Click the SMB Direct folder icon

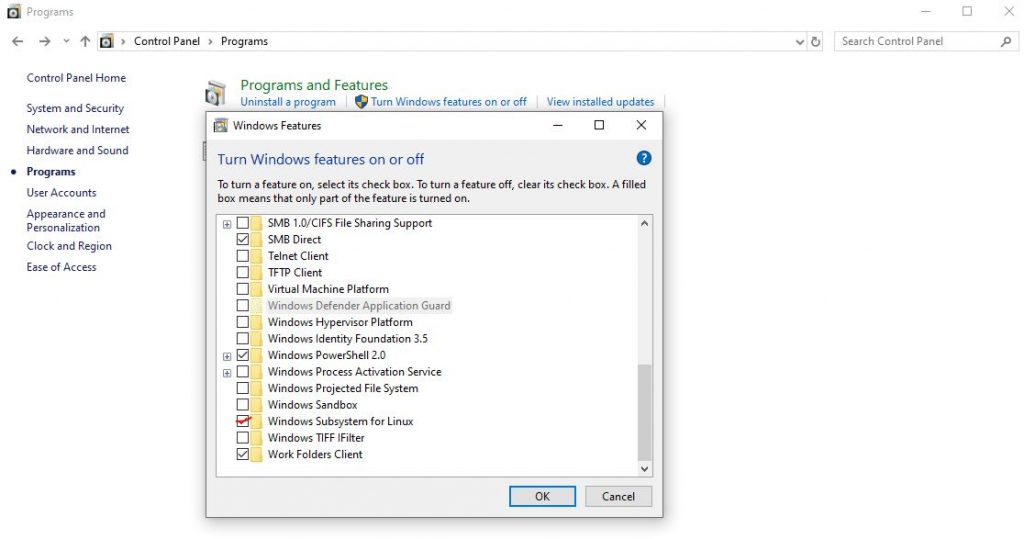257,239
